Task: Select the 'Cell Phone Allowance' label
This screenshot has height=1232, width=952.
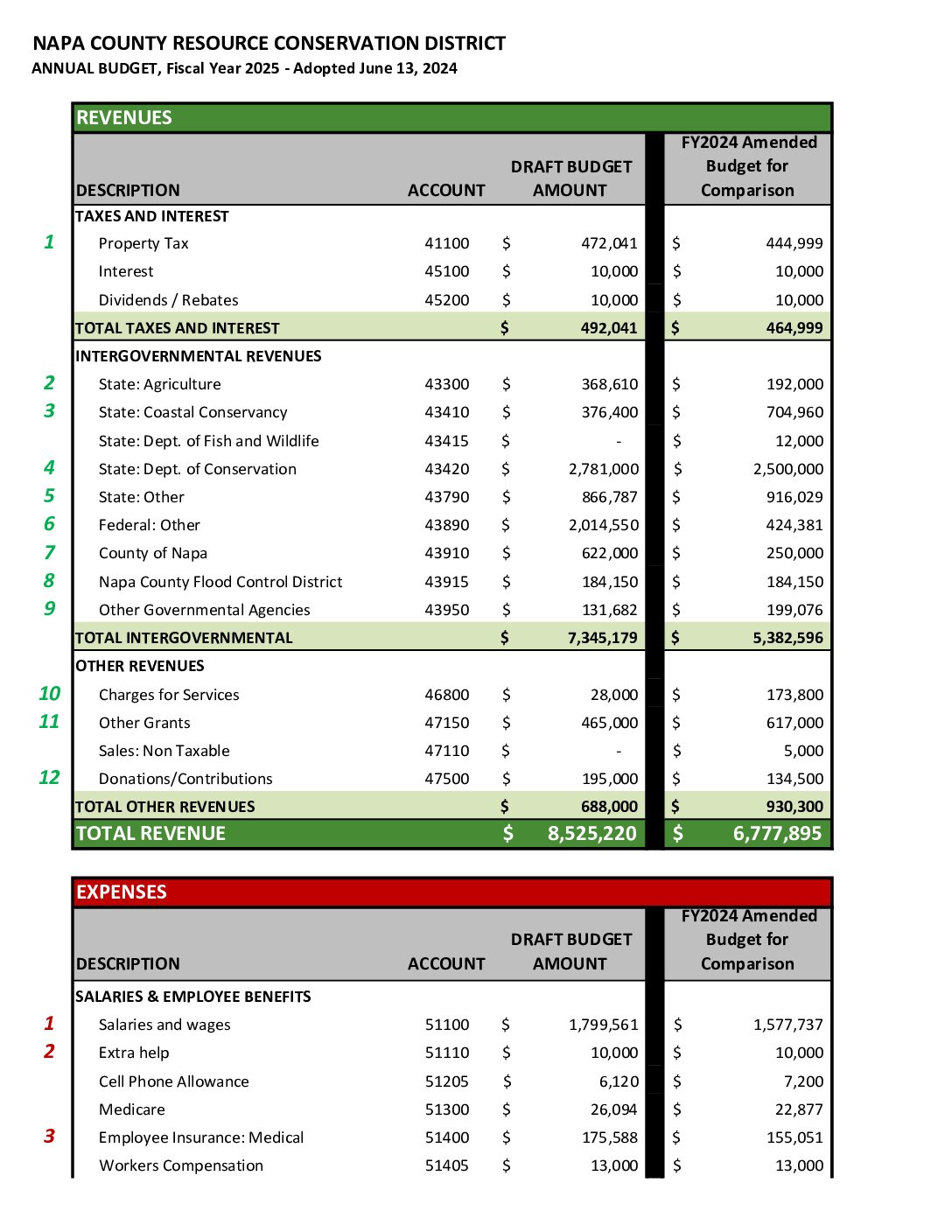Action: 174,1081
